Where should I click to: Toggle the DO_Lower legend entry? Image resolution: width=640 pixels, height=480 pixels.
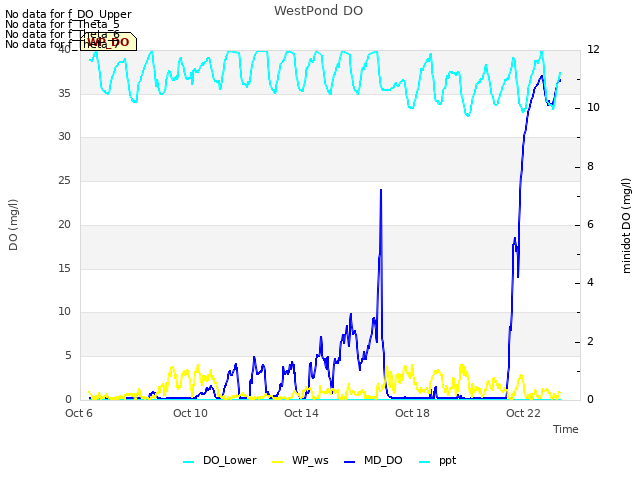coord(220,461)
